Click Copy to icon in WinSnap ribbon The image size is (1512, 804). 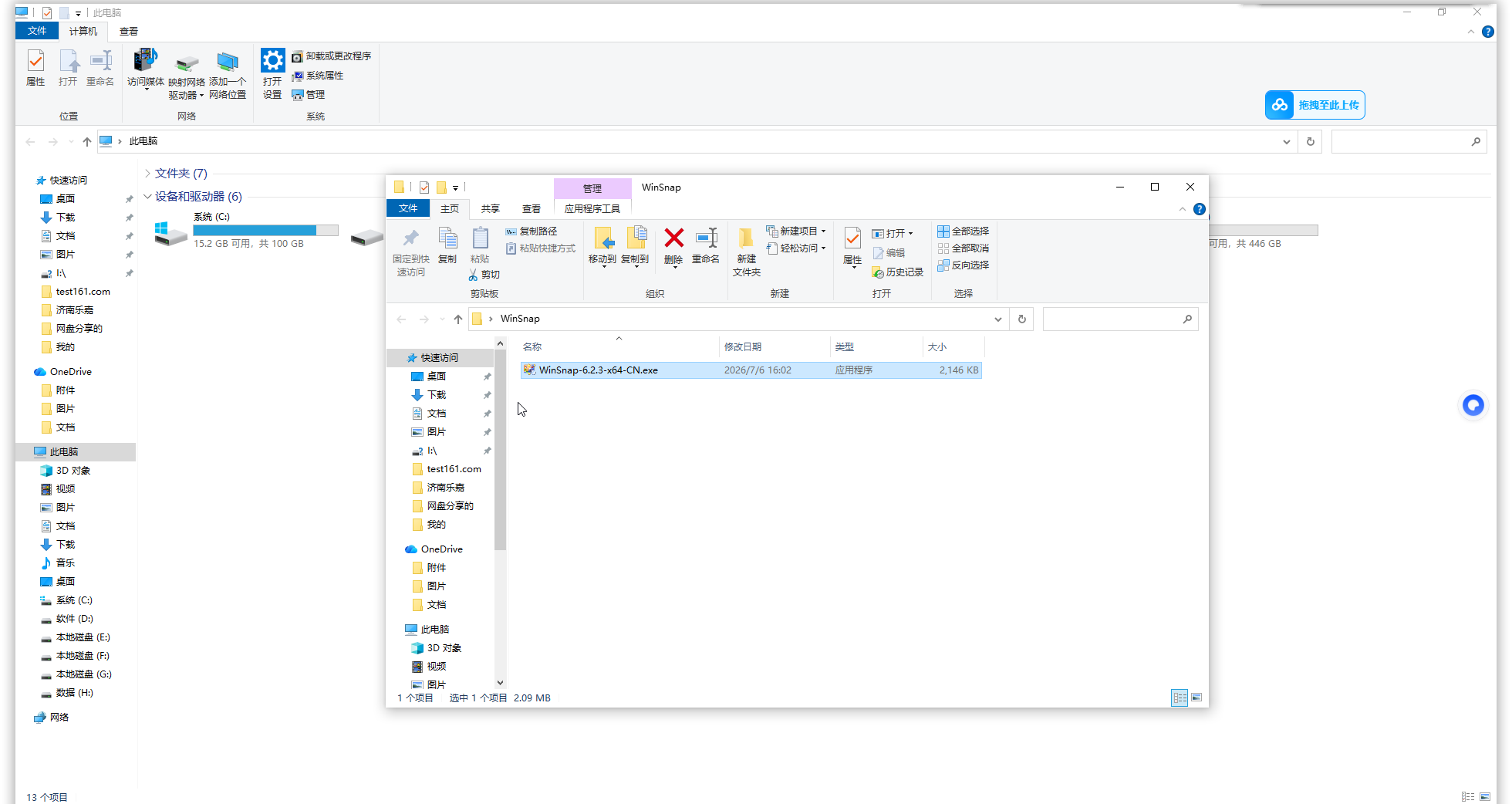pyautogui.click(x=635, y=246)
